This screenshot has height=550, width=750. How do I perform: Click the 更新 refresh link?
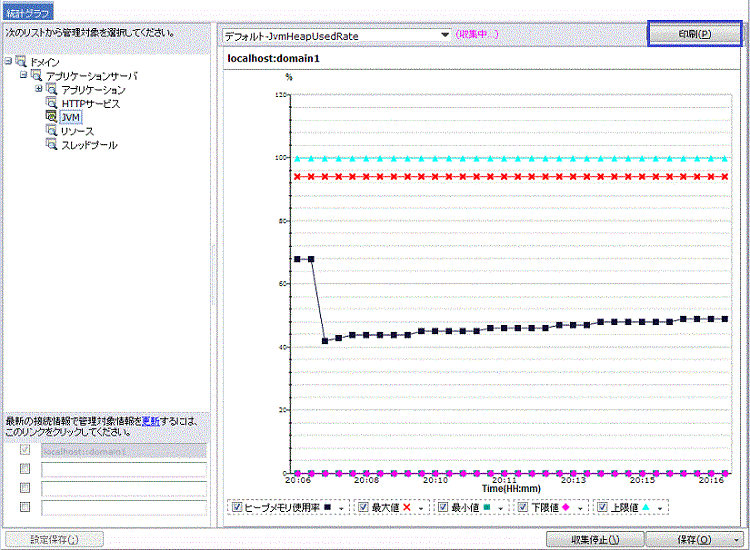[149, 420]
